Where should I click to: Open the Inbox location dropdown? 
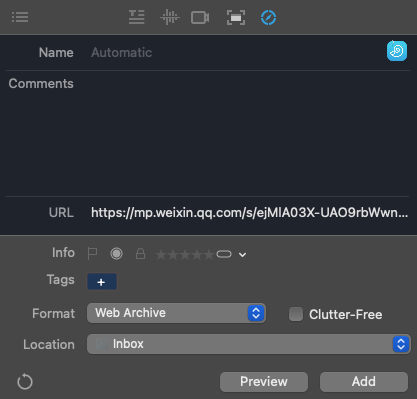tap(249, 344)
